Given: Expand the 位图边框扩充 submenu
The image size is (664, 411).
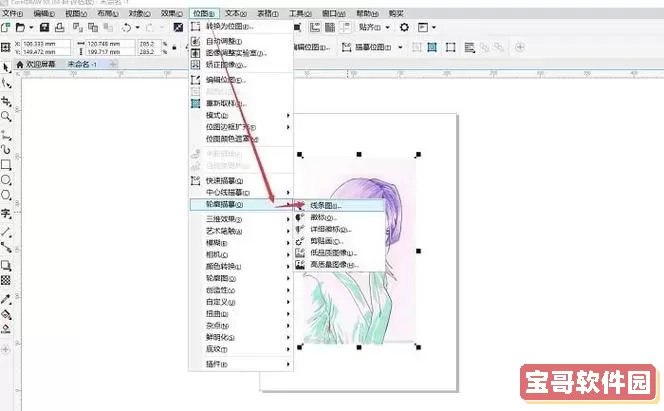Looking at the screenshot, I should tap(241, 127).
